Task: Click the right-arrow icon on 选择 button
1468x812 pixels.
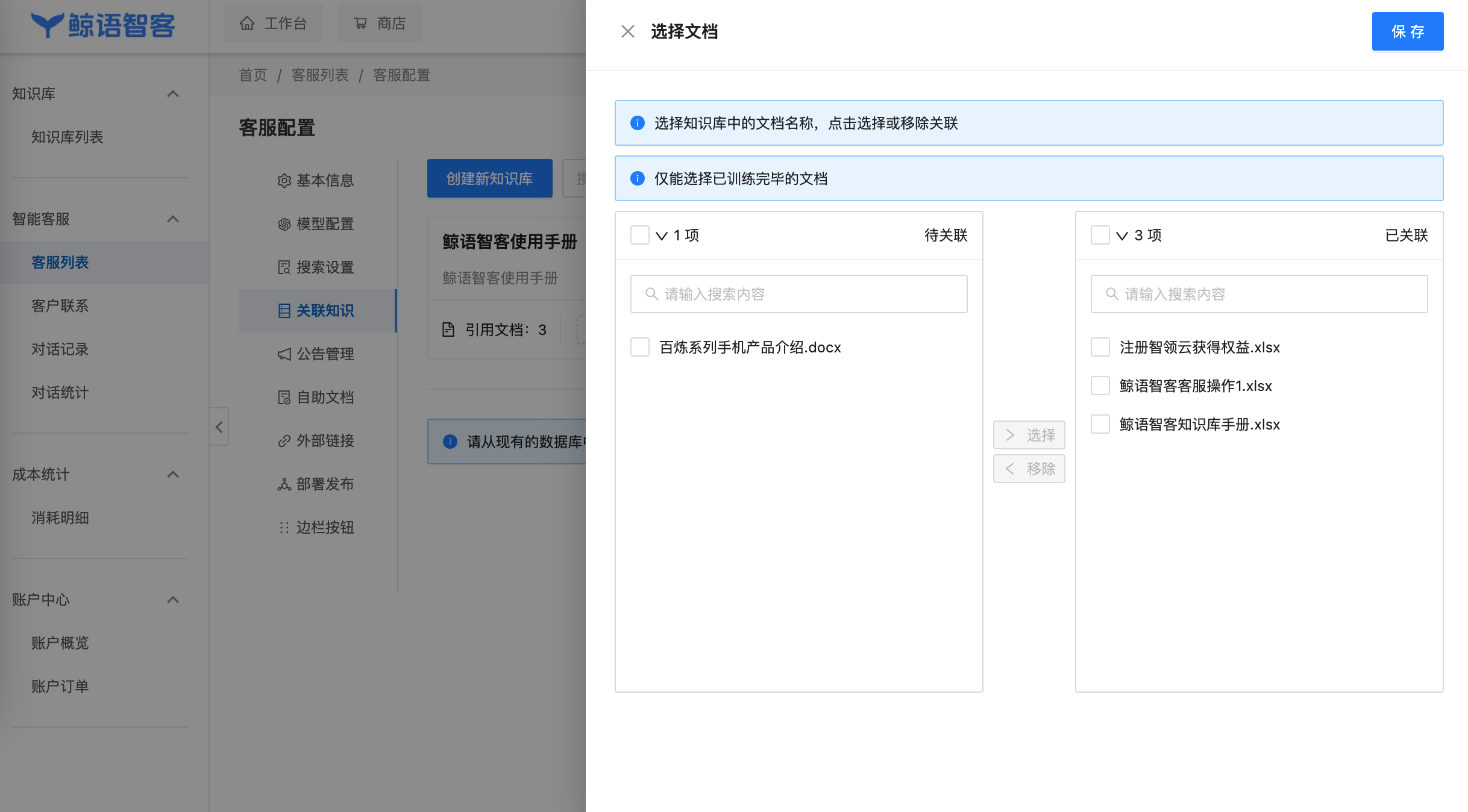Action: pos(1010,435)
